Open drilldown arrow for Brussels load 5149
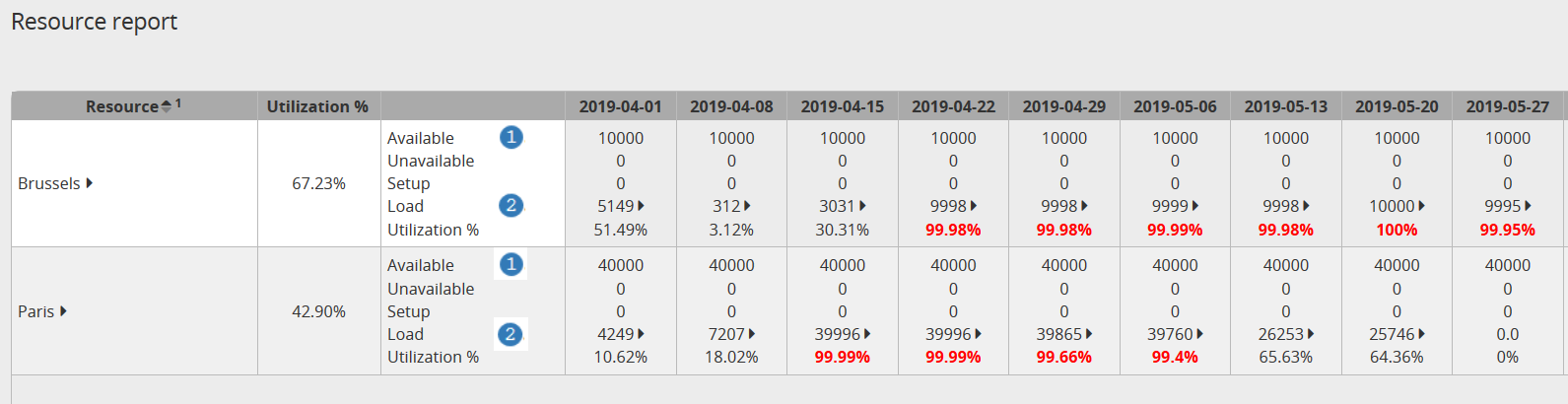 tap(642, 206)
